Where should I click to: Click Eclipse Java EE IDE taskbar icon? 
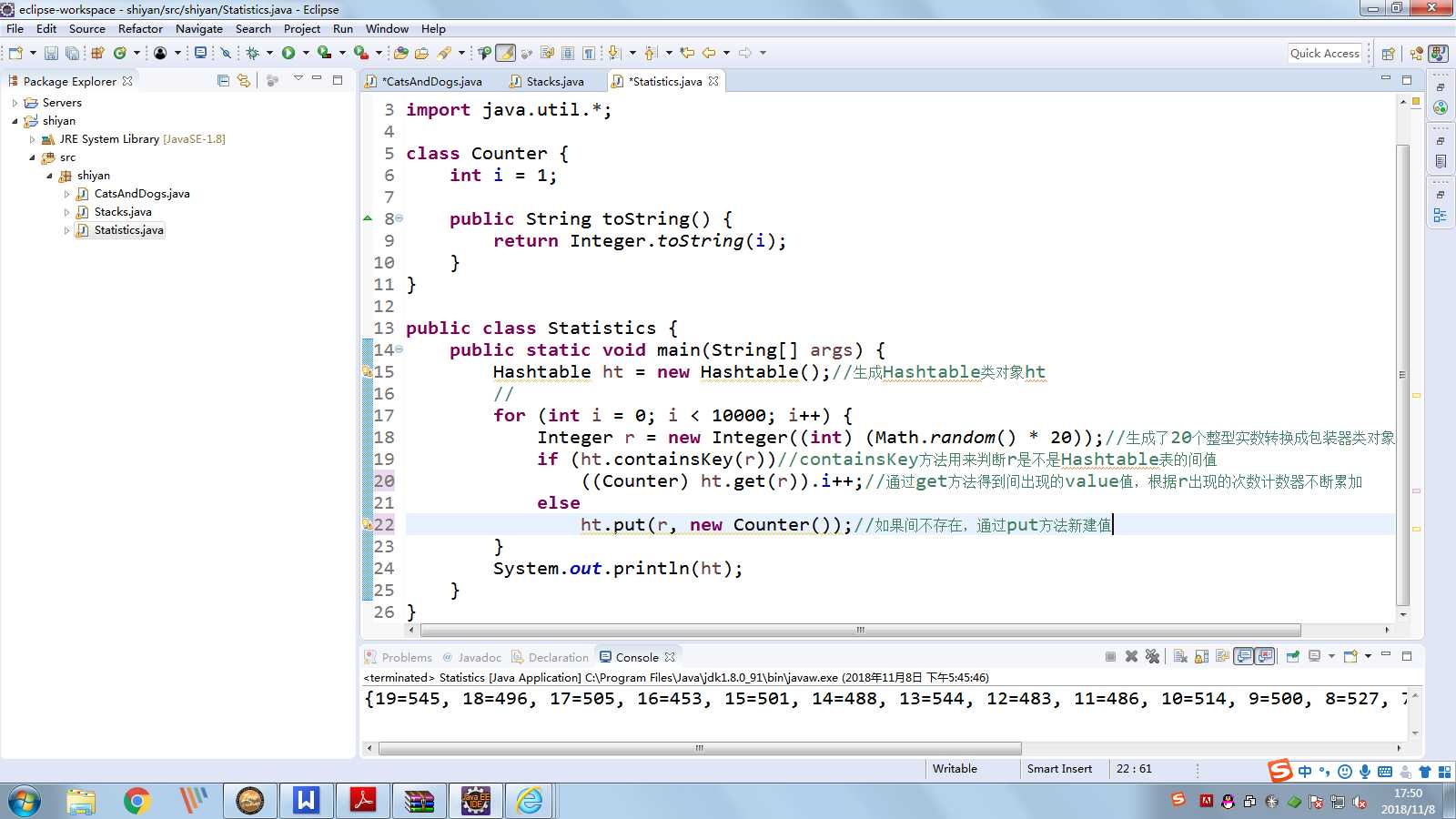click(476, 801)
